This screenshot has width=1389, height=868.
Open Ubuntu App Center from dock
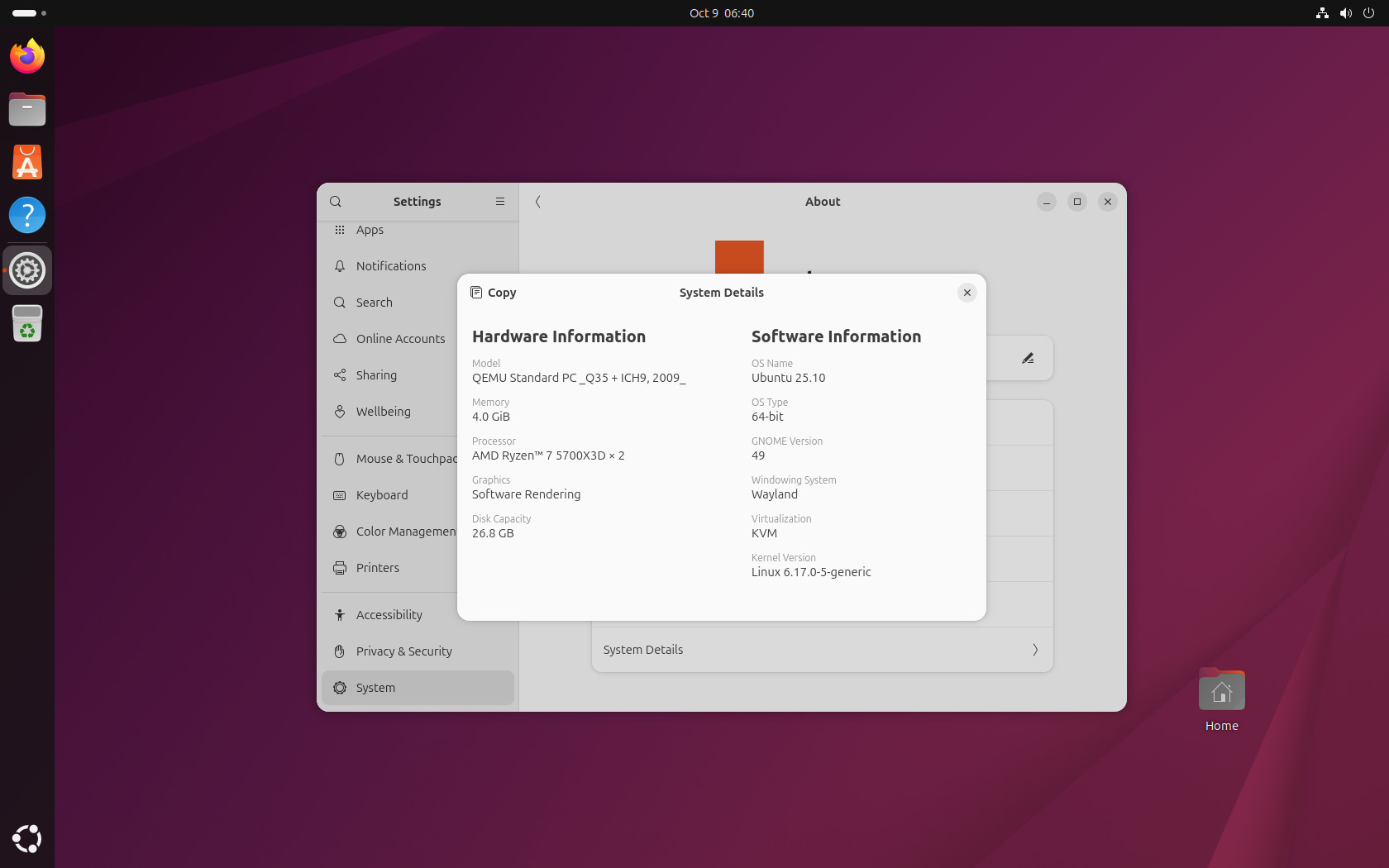tap(27, 162)
